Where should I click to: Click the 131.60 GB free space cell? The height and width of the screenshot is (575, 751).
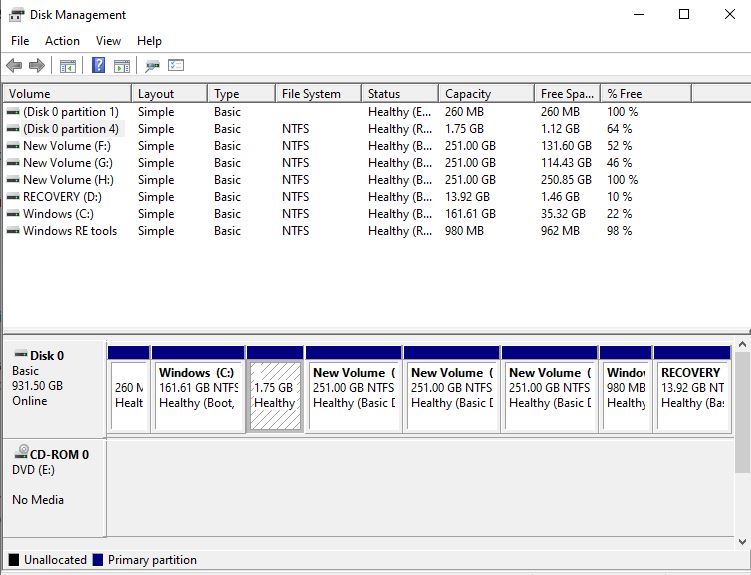click(x=566, y=146)
